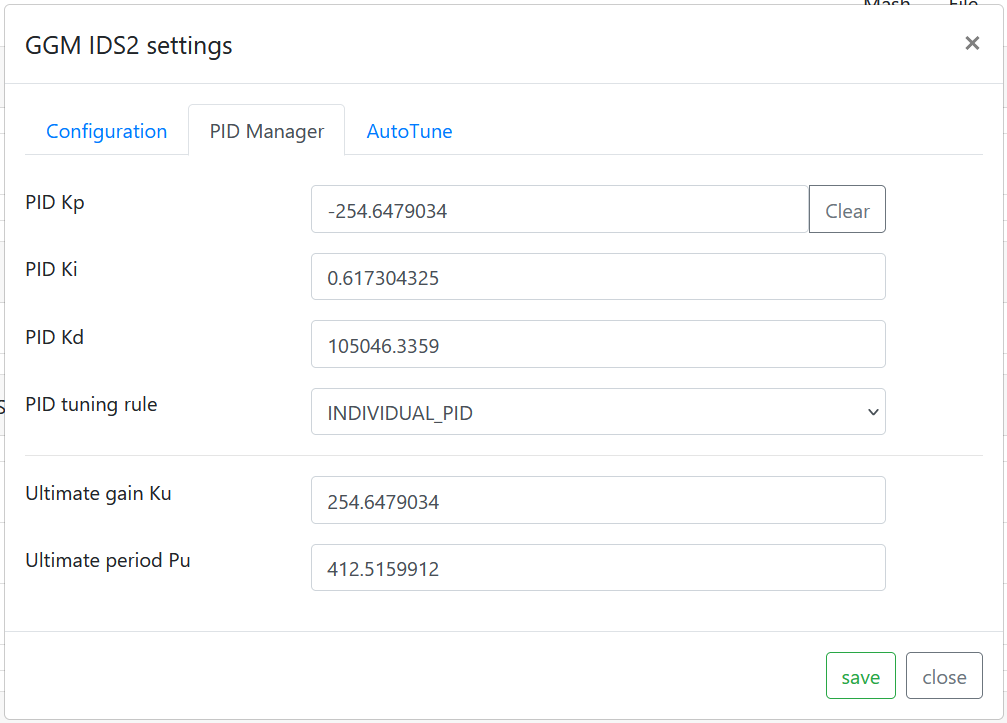
Task: Select the Ultimate period Pu field
Action: 597,568
